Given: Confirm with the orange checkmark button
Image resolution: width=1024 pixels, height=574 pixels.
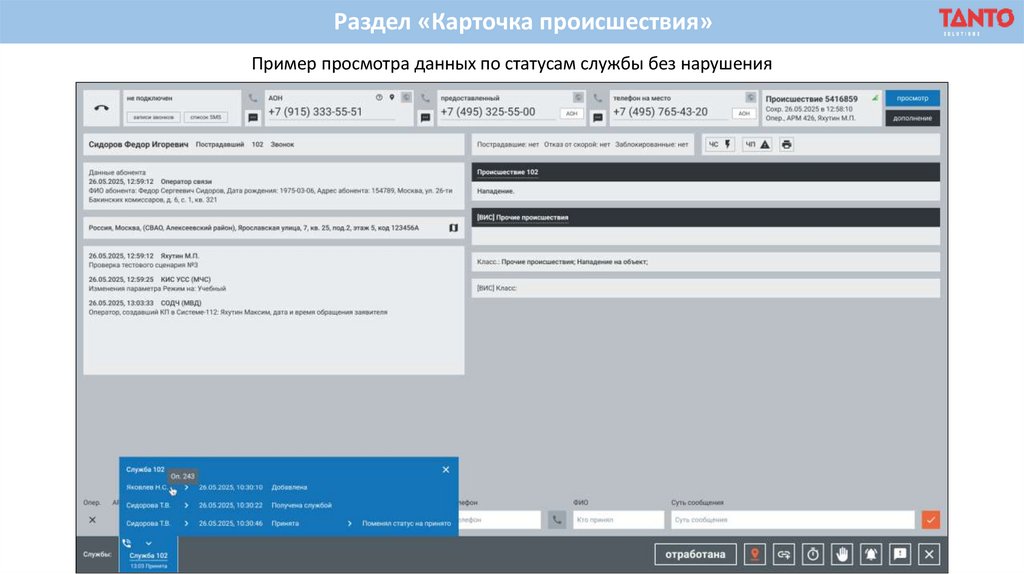Looking at the screenshot, I should pos(931,520).
